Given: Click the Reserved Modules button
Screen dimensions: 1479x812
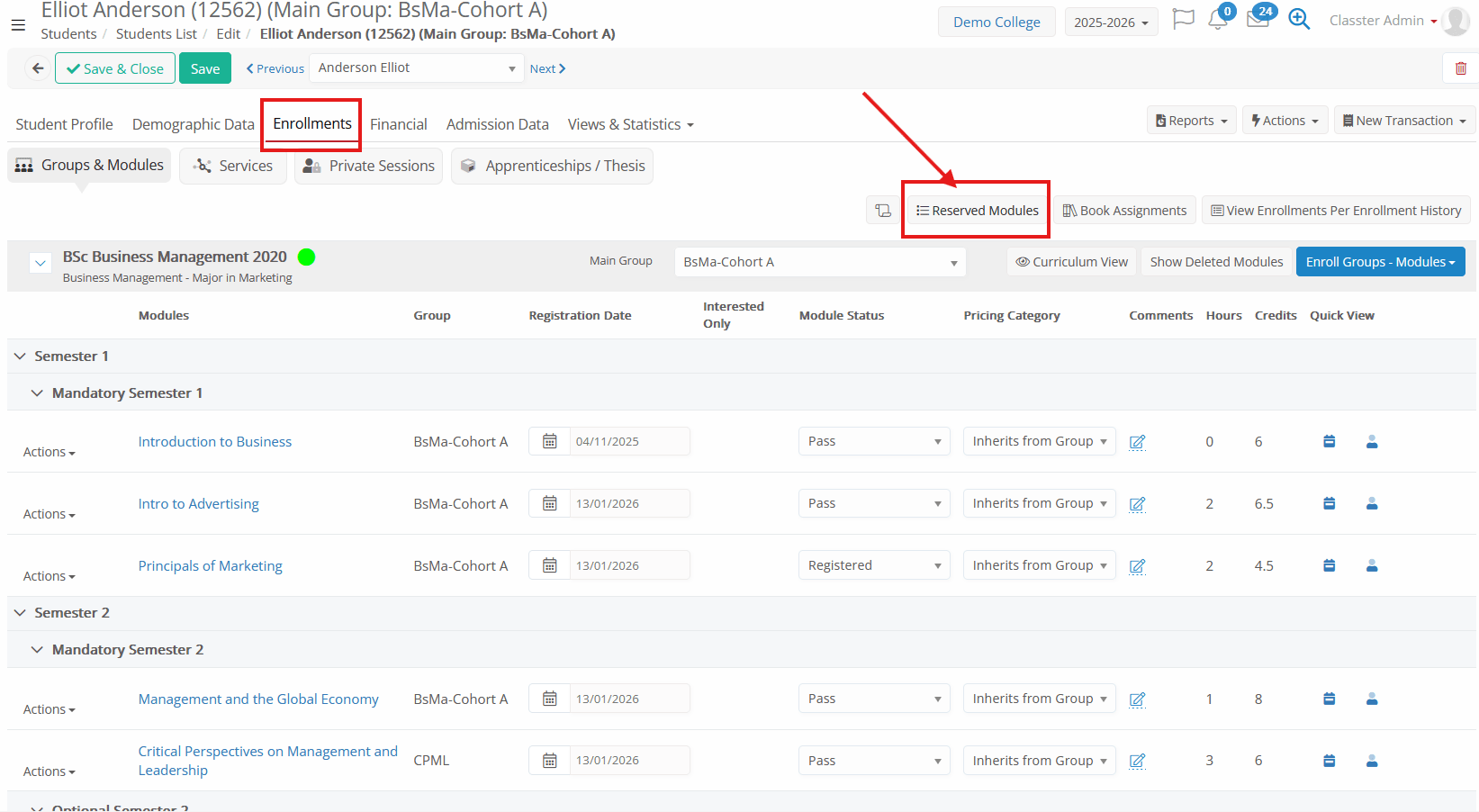Looking at the screenshot, I should [977, 211].
